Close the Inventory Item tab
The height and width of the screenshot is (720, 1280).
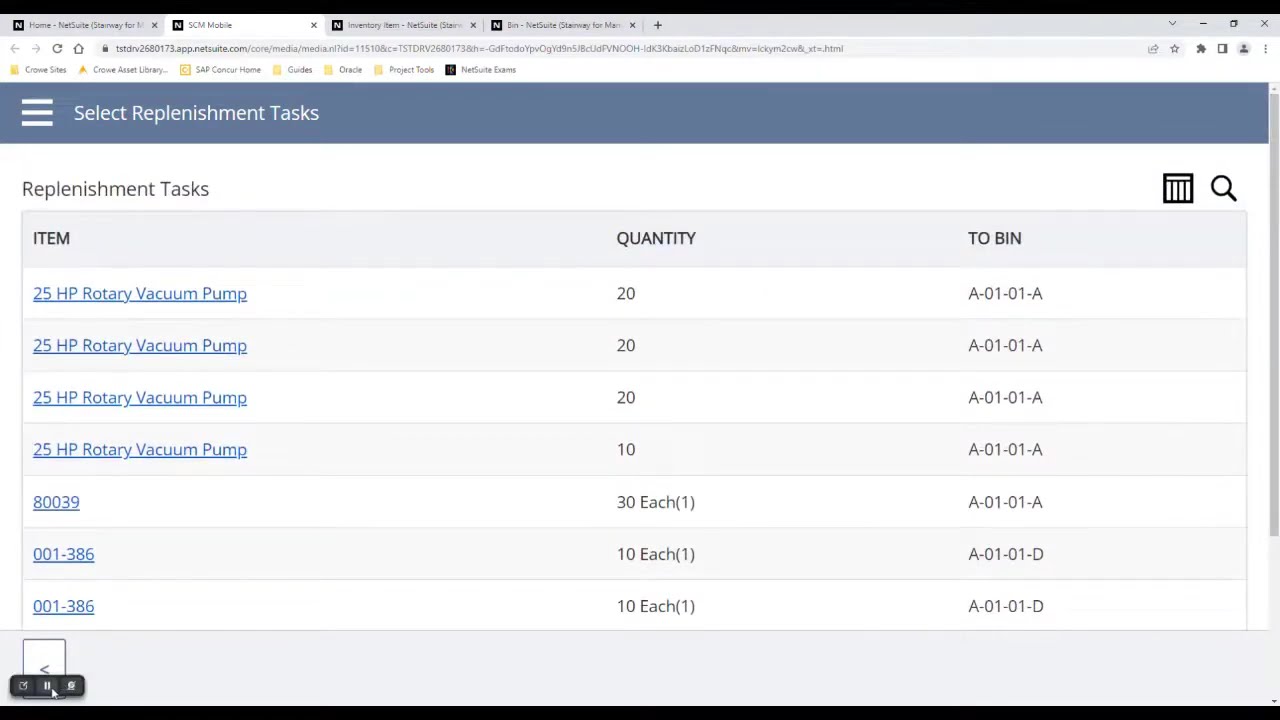point(473,25)
